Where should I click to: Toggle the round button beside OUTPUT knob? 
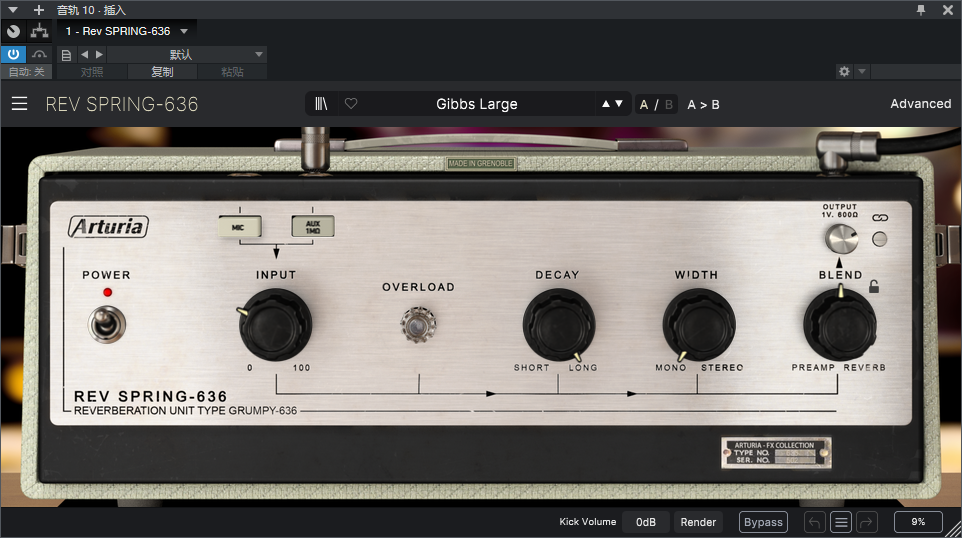tap(880, 239)
